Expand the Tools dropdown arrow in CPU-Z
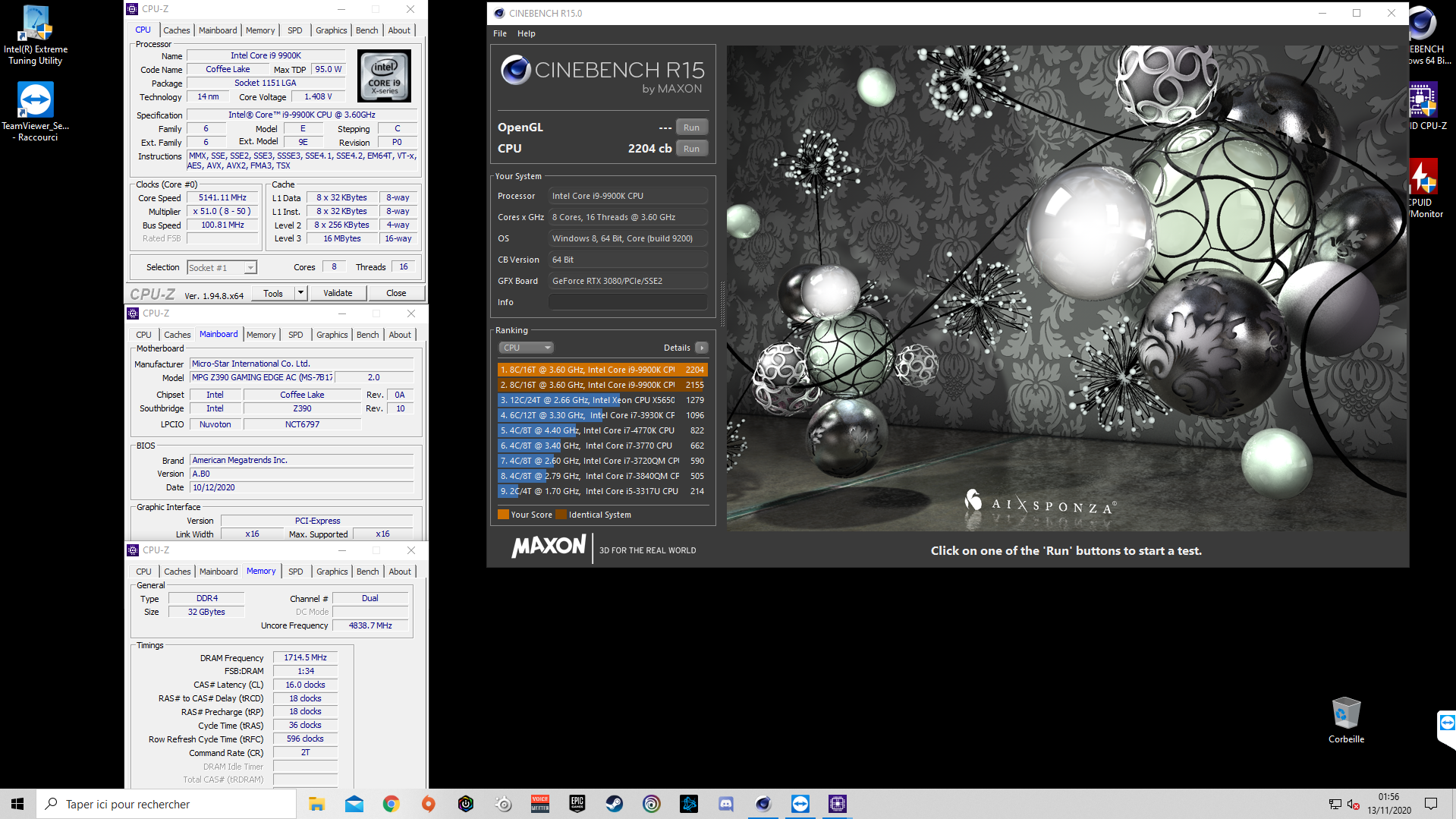 pos(300,293)
